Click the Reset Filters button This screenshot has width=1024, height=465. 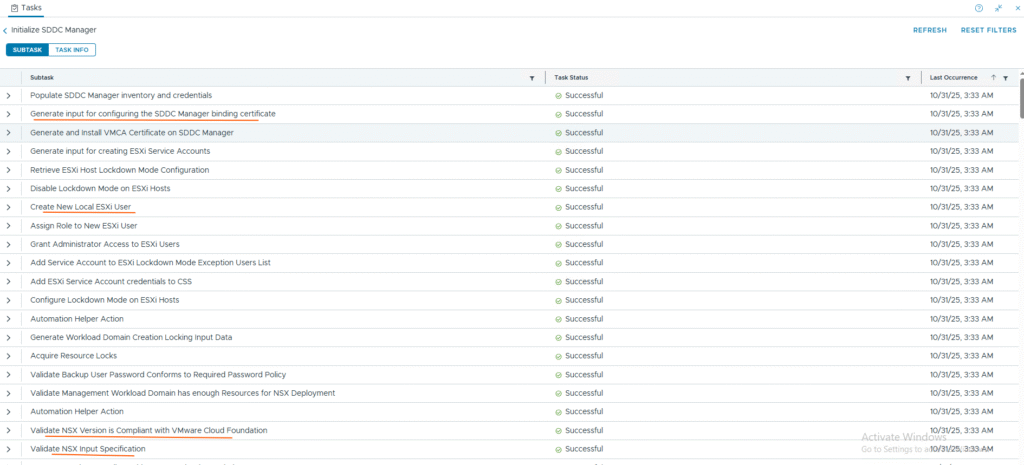[988, 30]
